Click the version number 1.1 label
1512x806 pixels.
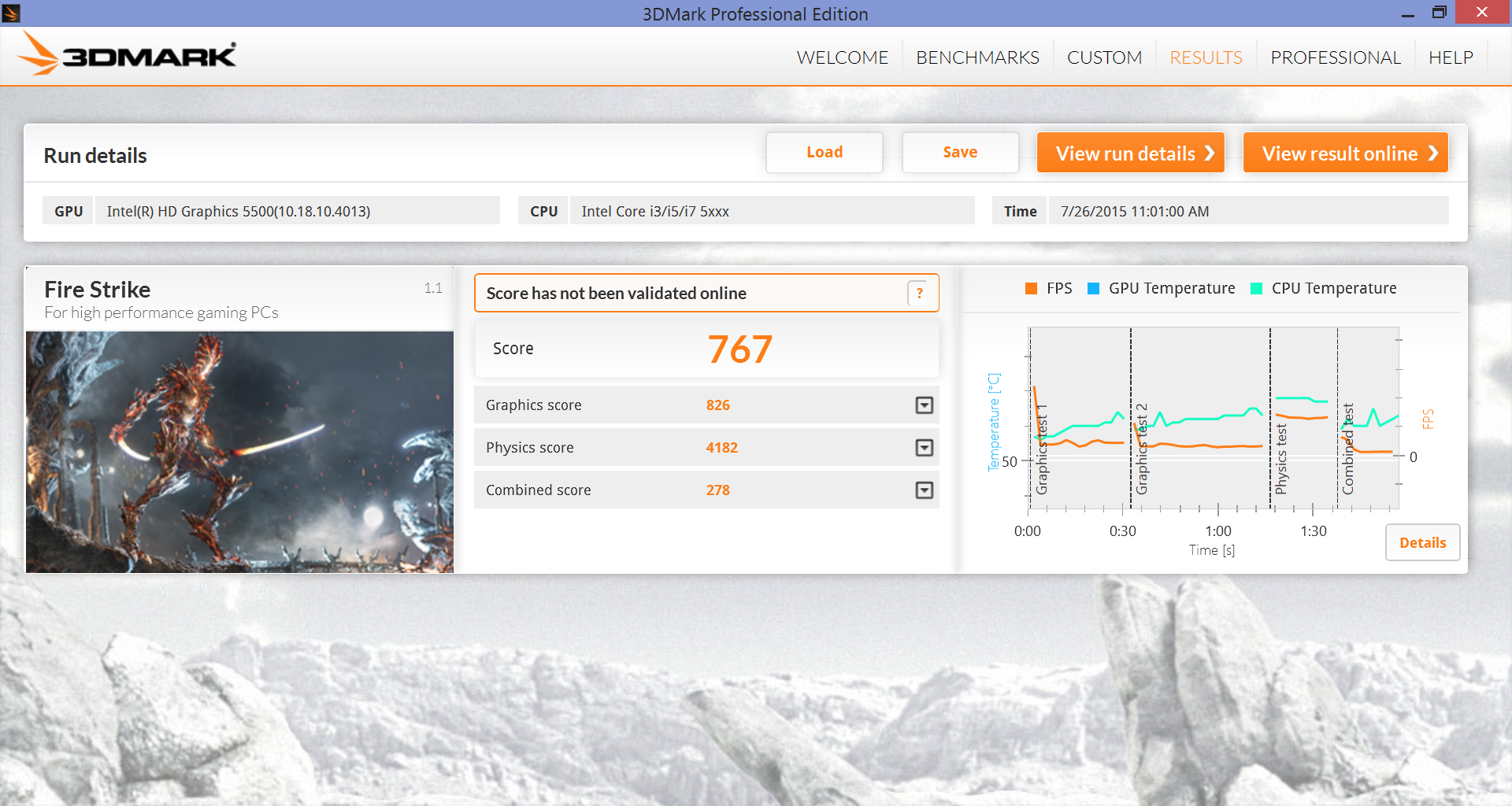point(433,288)
